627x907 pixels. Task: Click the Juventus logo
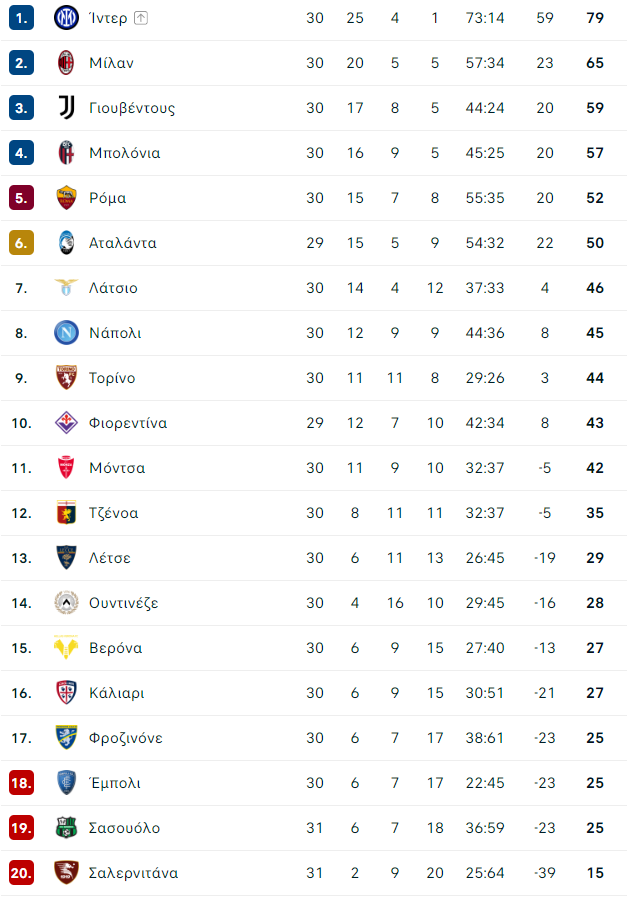coord(67,108)
